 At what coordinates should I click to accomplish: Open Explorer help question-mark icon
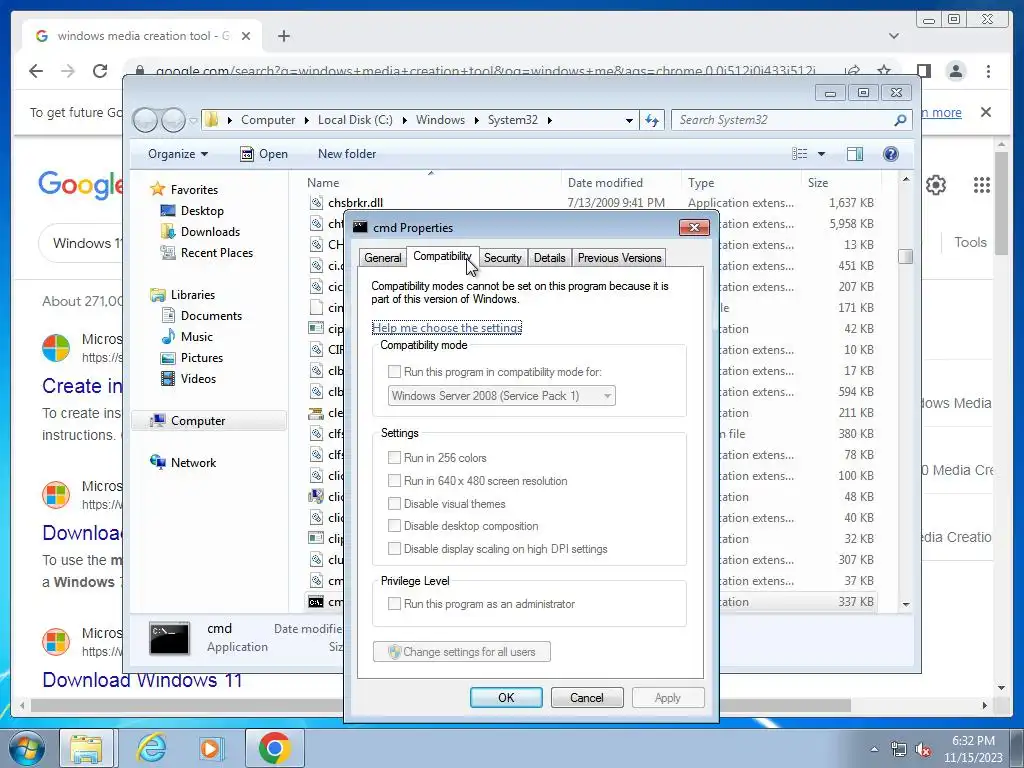(891, 154)
